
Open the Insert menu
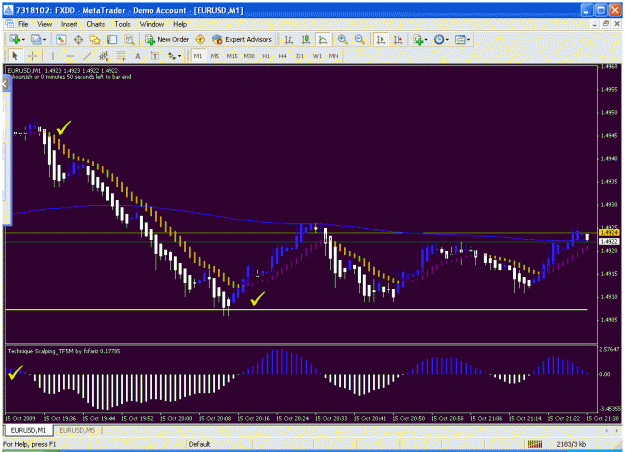69,24
